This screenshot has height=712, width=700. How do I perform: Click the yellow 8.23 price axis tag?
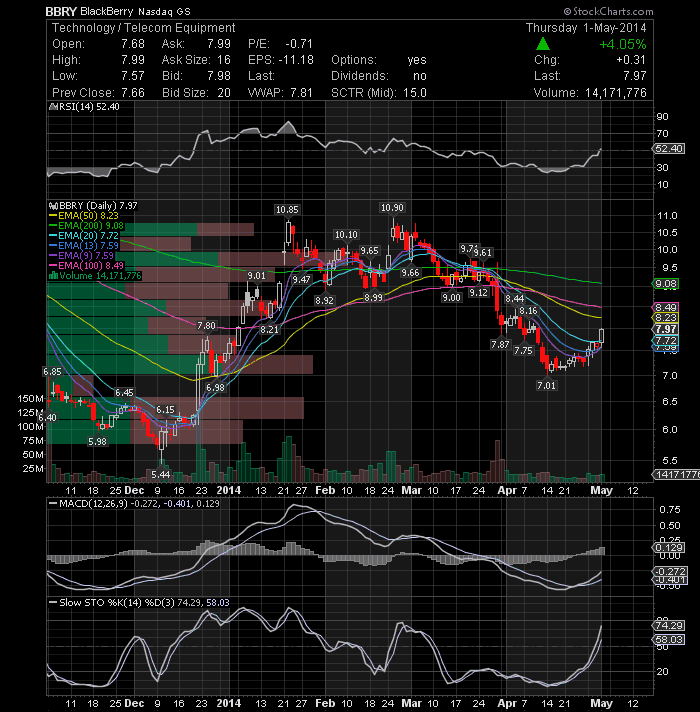coord(665,317)
